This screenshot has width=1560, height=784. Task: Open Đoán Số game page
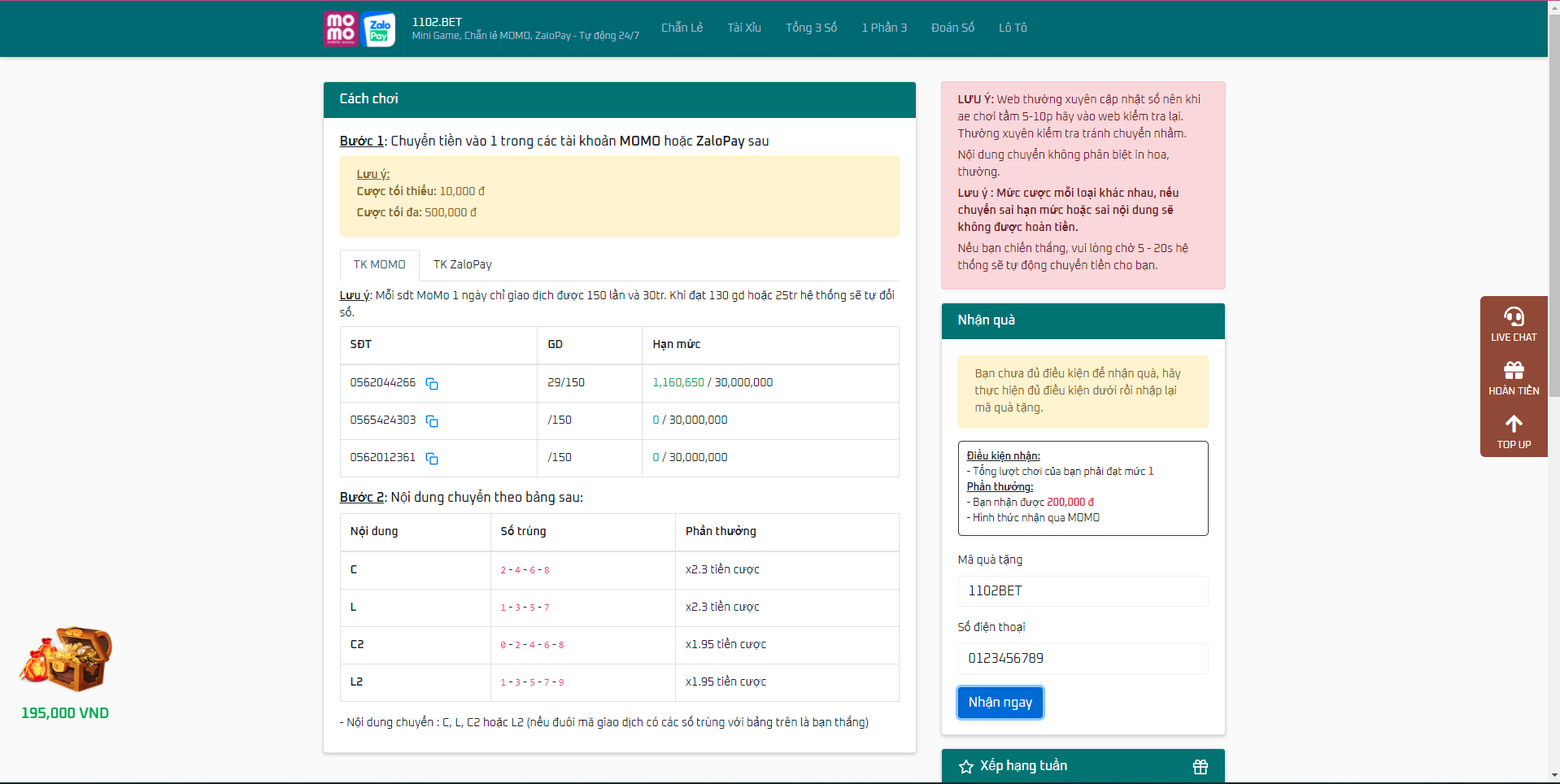point(952,28)
